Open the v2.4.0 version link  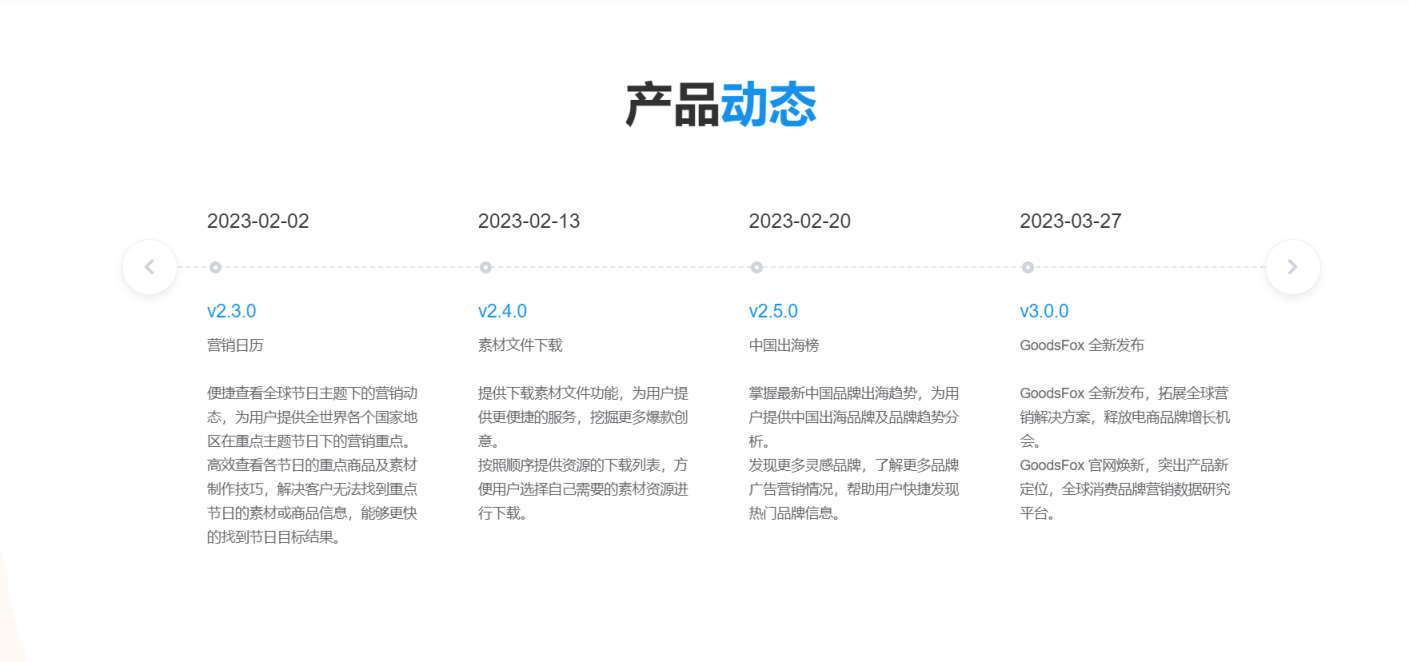pyautogui.click(x=502, y=311)
